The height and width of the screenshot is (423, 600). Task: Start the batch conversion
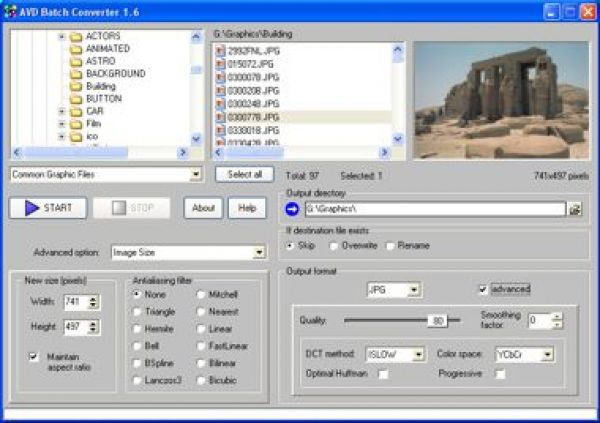[48, 208]
